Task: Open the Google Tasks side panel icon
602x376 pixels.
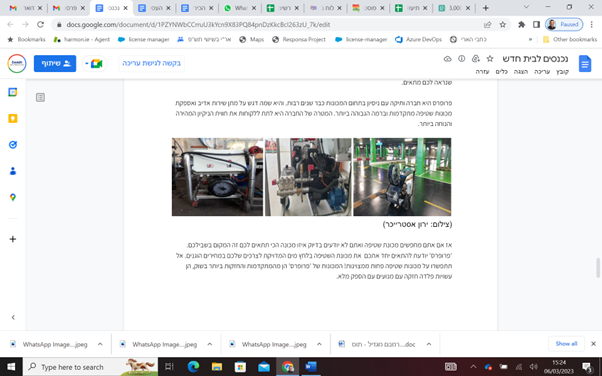Action: [13, 145]
